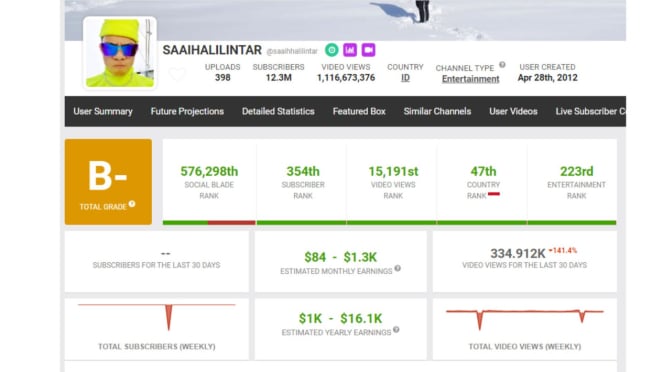The height and width of the screenshot is (372, 663).
Task: Click the 576,298th Social Blade rank
Action: click(209, 171)
